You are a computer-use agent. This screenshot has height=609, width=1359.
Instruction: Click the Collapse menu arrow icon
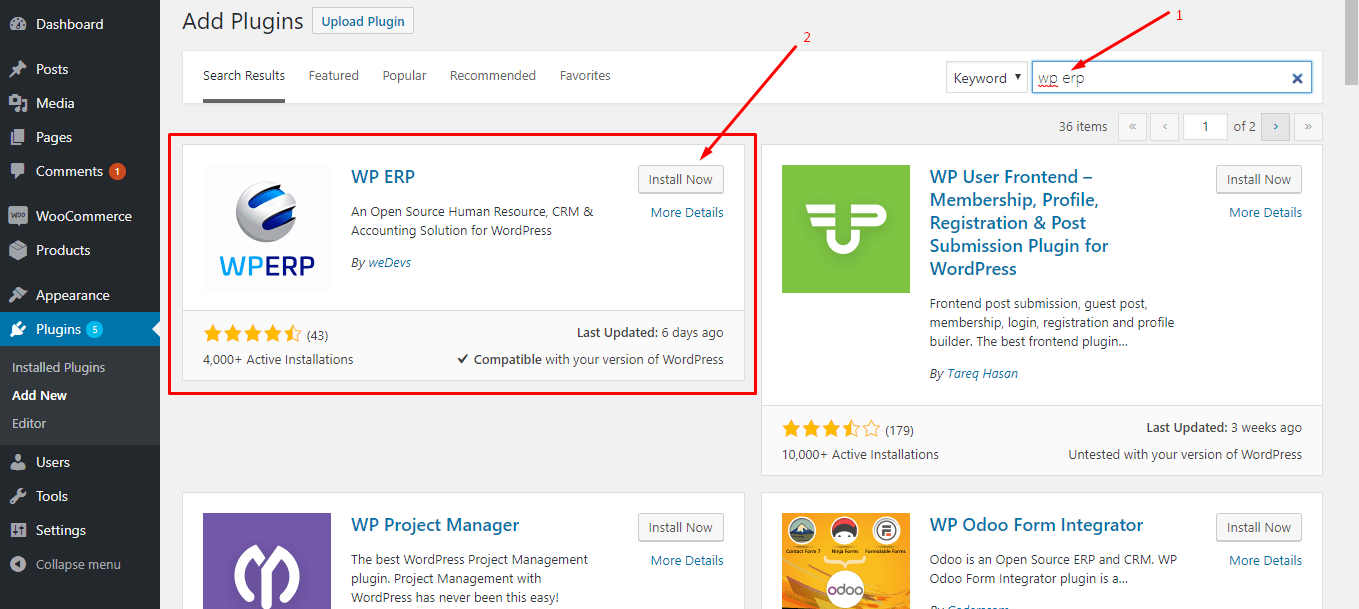18,564
